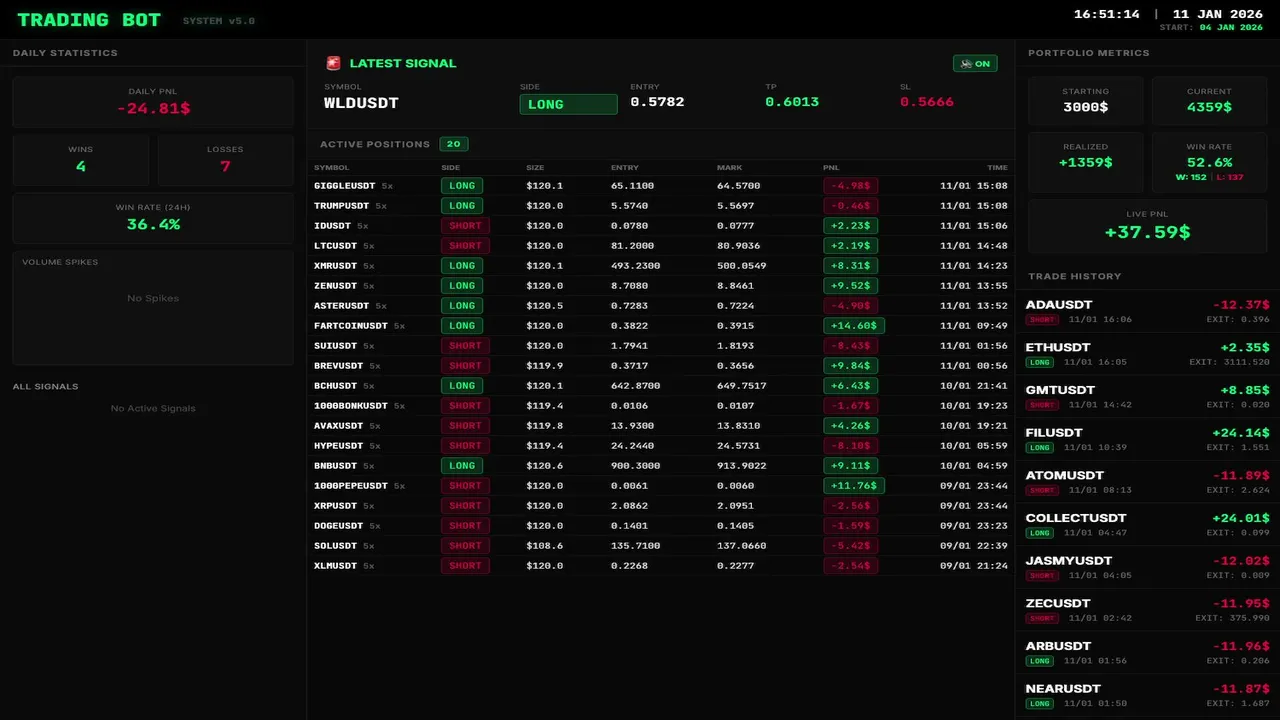Image resolution: width=1280 pixels, height=720 pixels.
Task: Select the GIGGLEUSDT position row symbol
Action: (345, 186)
